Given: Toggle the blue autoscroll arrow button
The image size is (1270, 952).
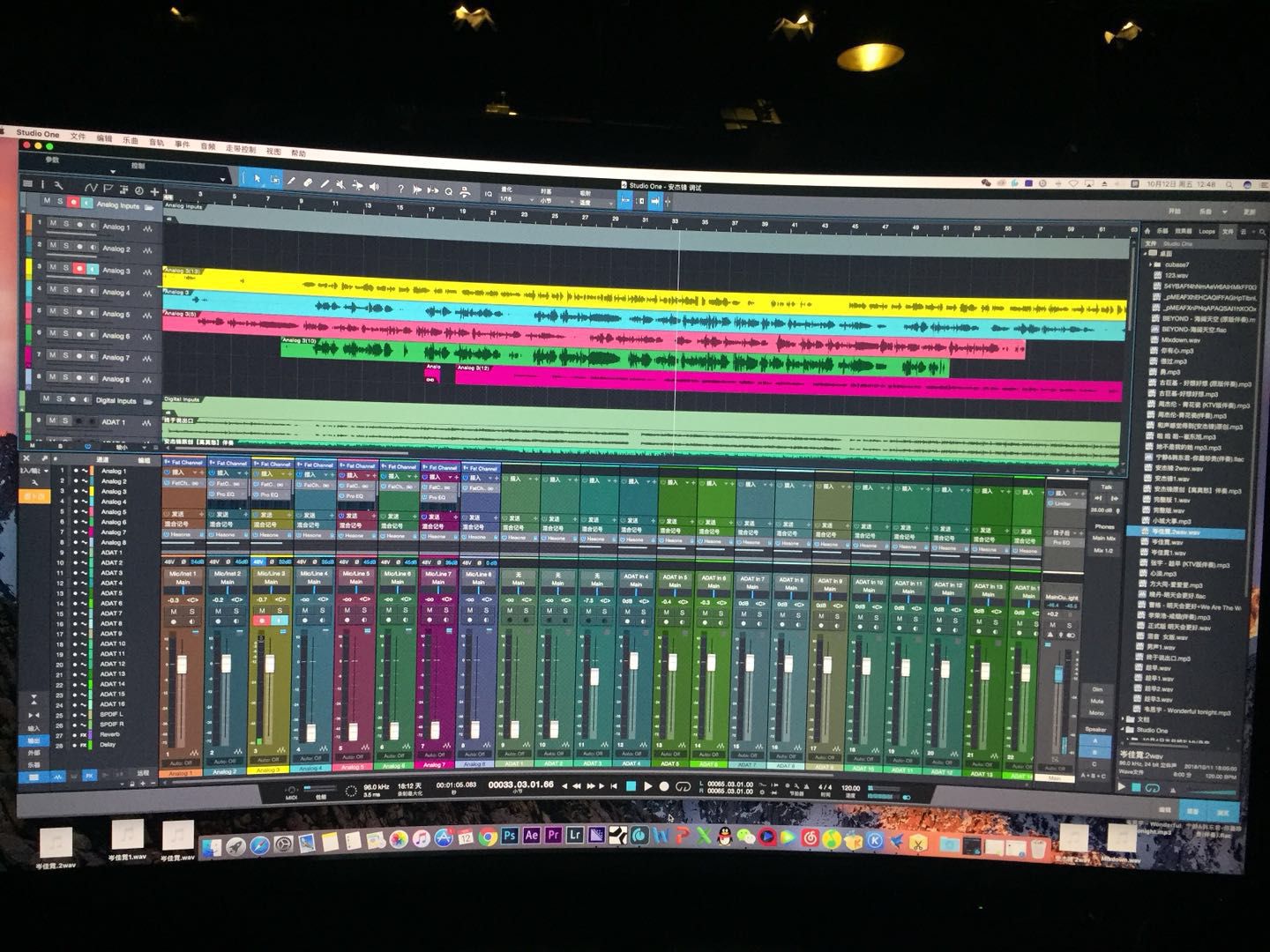Looking at the screenshot, I should coord(656,202).
